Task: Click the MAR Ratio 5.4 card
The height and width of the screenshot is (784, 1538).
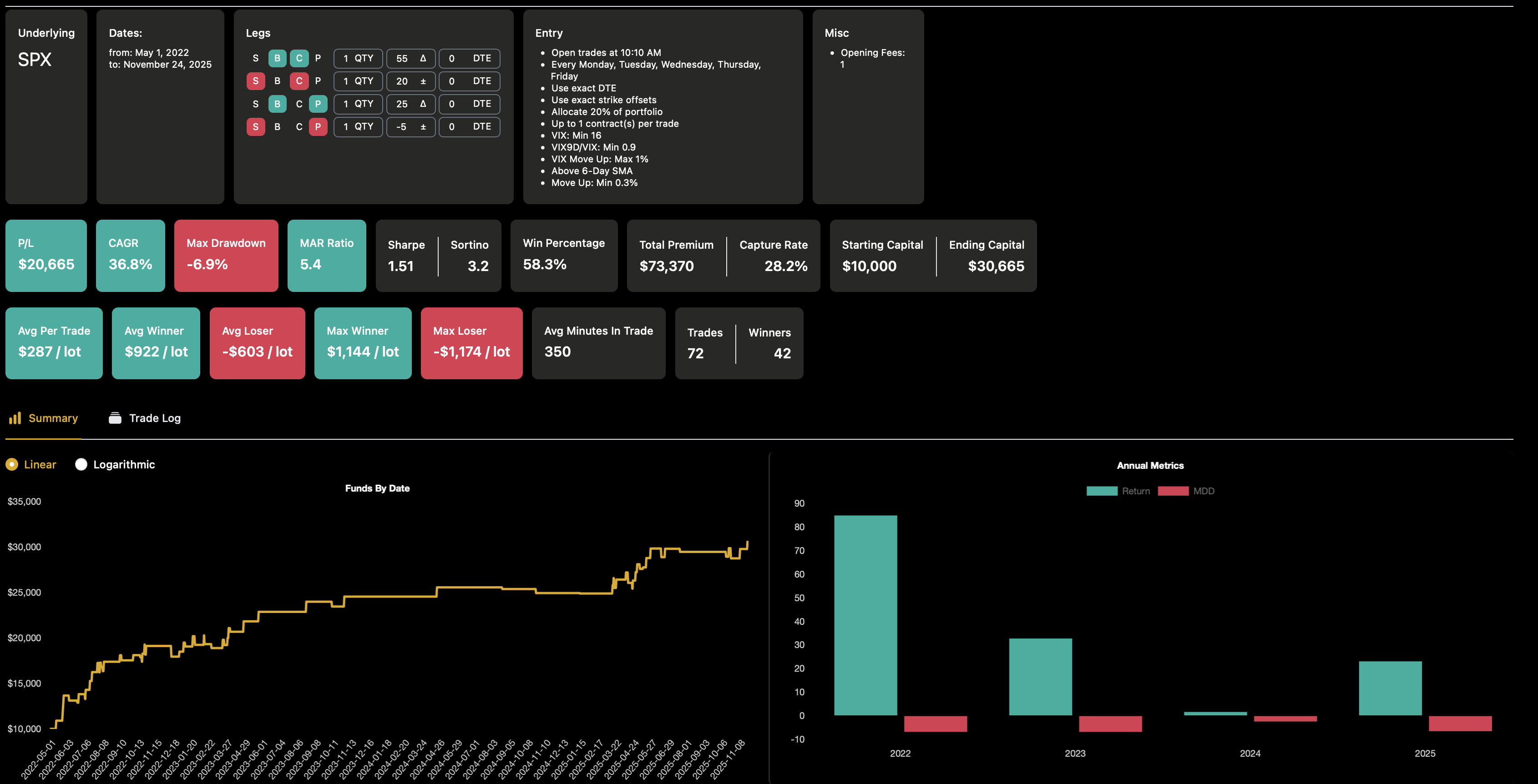Action: click(327, 256)
